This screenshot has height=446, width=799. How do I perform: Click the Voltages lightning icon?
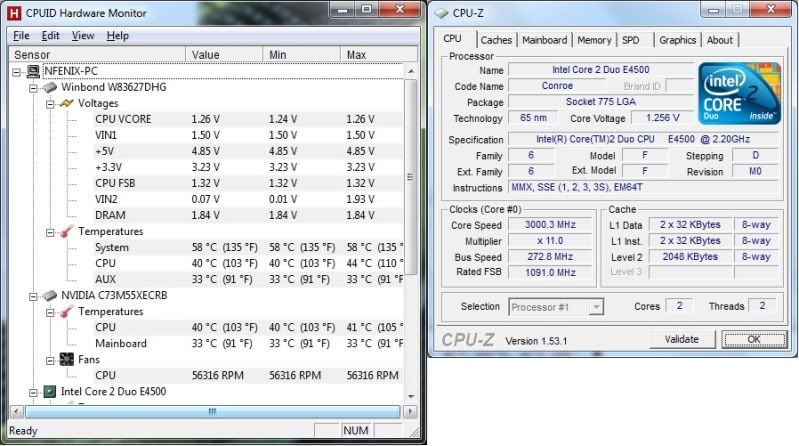click(66, 103)
